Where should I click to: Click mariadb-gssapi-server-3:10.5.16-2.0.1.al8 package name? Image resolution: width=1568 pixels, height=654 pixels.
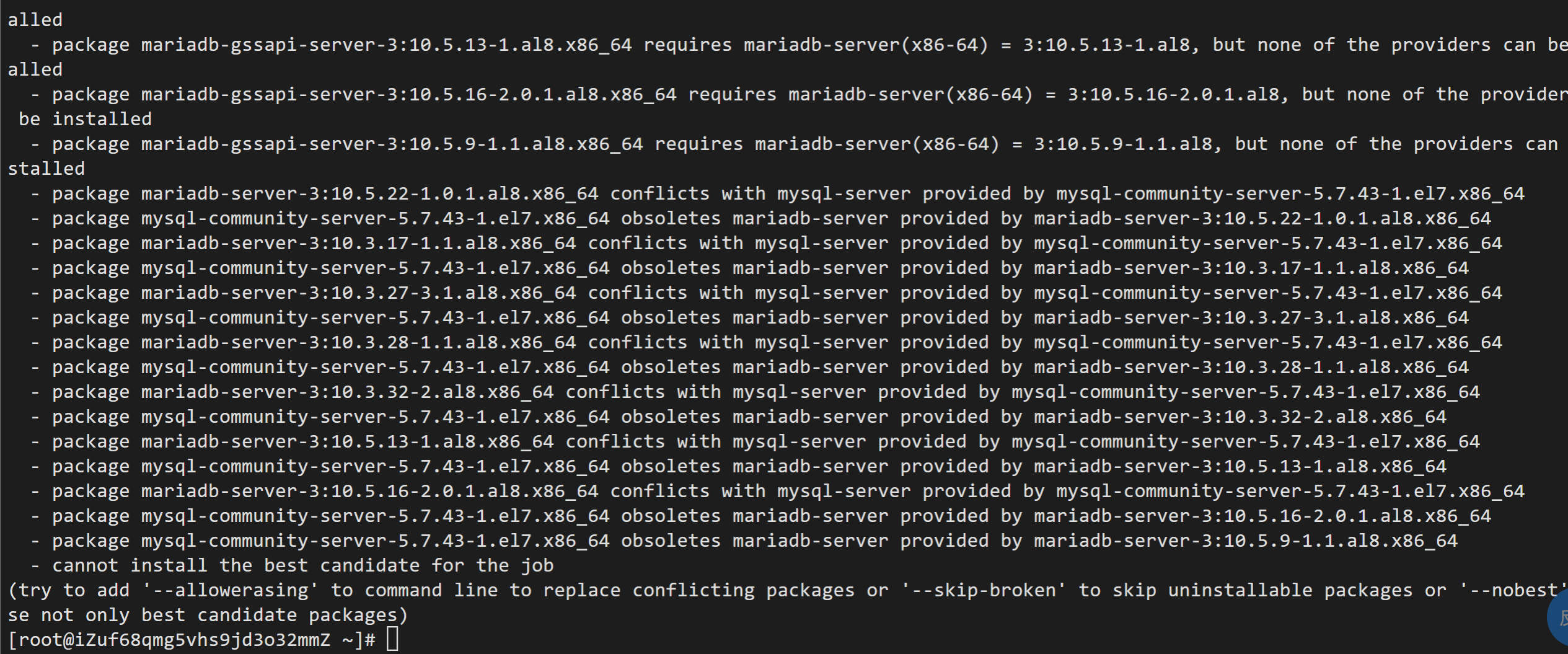409,94
